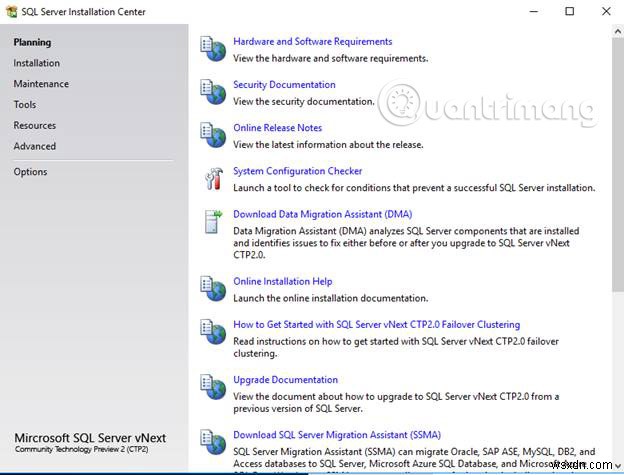Click the Download Data Migration Assistant icon
The image size is (624, 475).
[x=213, y=222]
